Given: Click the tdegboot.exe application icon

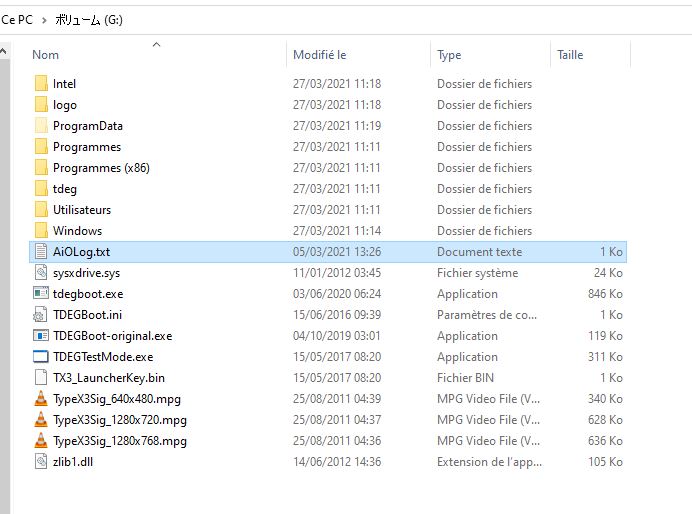Looking at the screenshot, I should pos(41,293).
